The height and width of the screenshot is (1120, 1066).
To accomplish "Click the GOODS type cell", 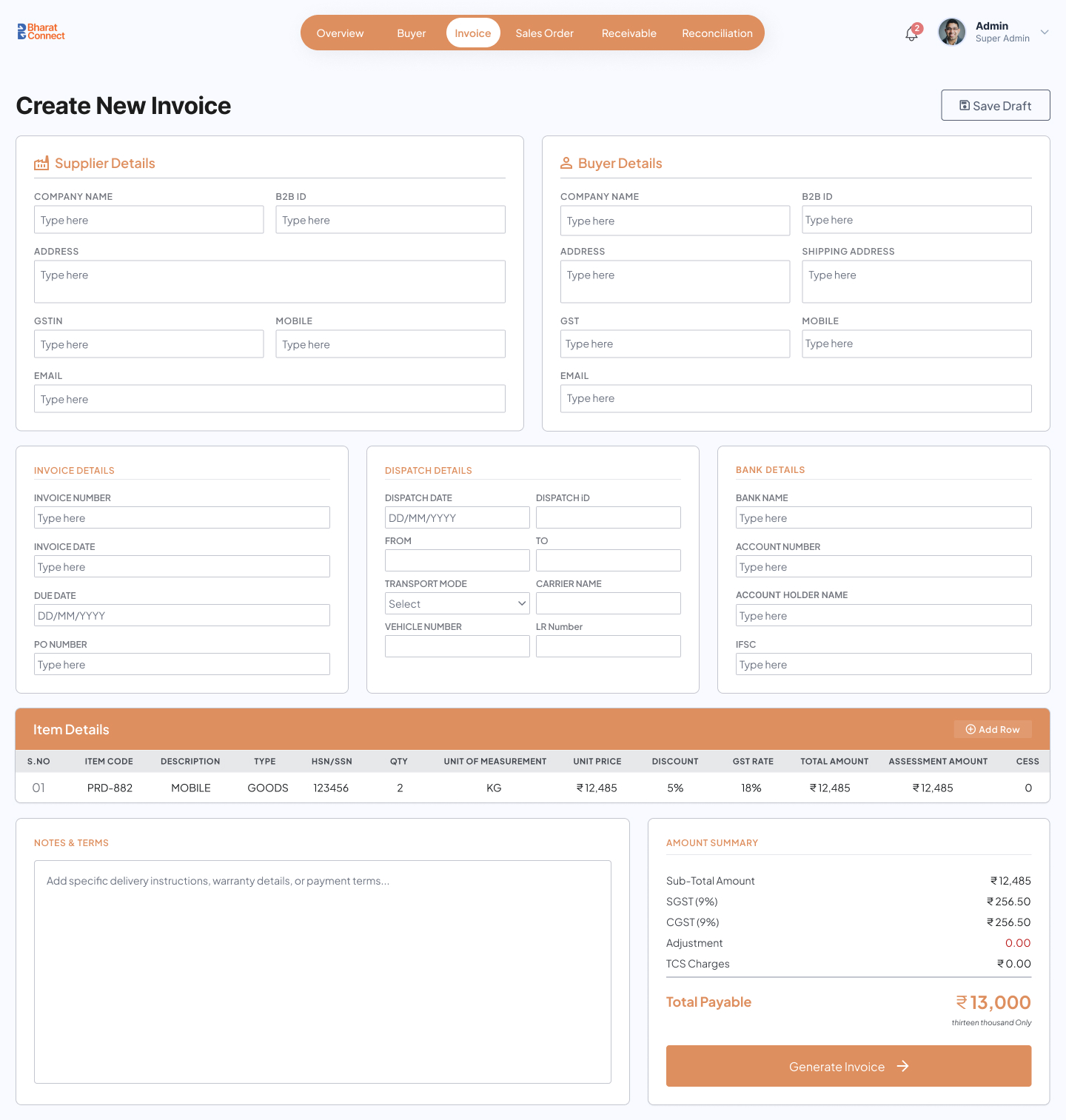I will (x=268, y=788).
